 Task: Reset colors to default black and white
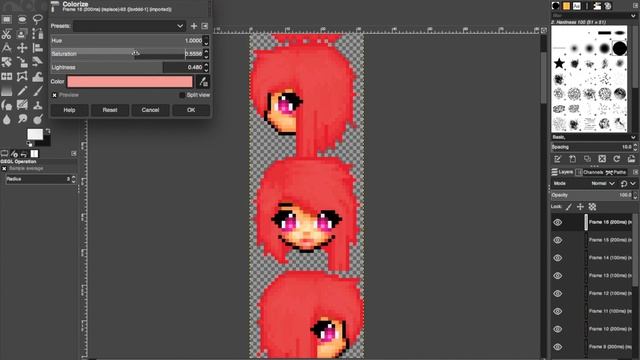(x=29, y=144)
